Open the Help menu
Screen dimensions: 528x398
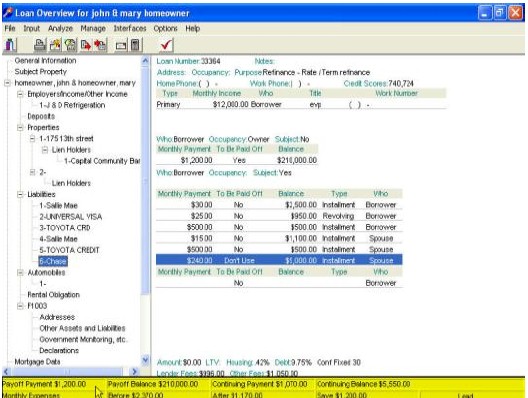pos(193,28)
